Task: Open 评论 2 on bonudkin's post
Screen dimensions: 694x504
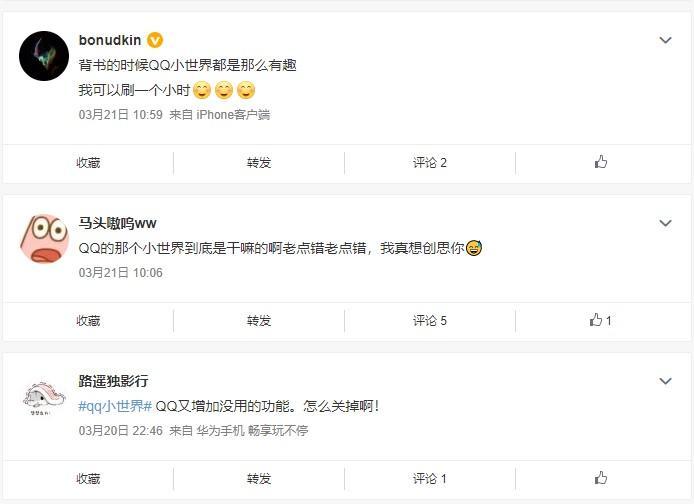Action: pos(430,162)
